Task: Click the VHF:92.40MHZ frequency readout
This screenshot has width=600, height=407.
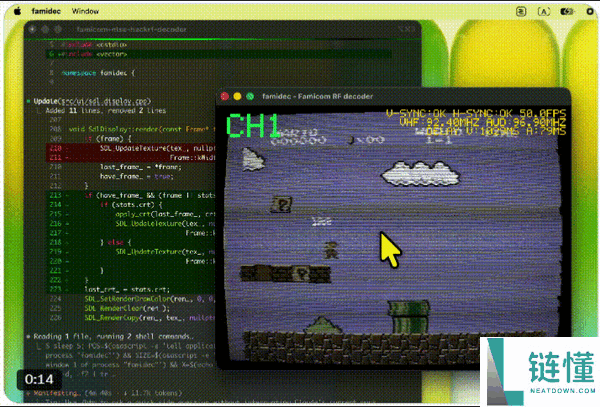Action: (x=439, y=122)
